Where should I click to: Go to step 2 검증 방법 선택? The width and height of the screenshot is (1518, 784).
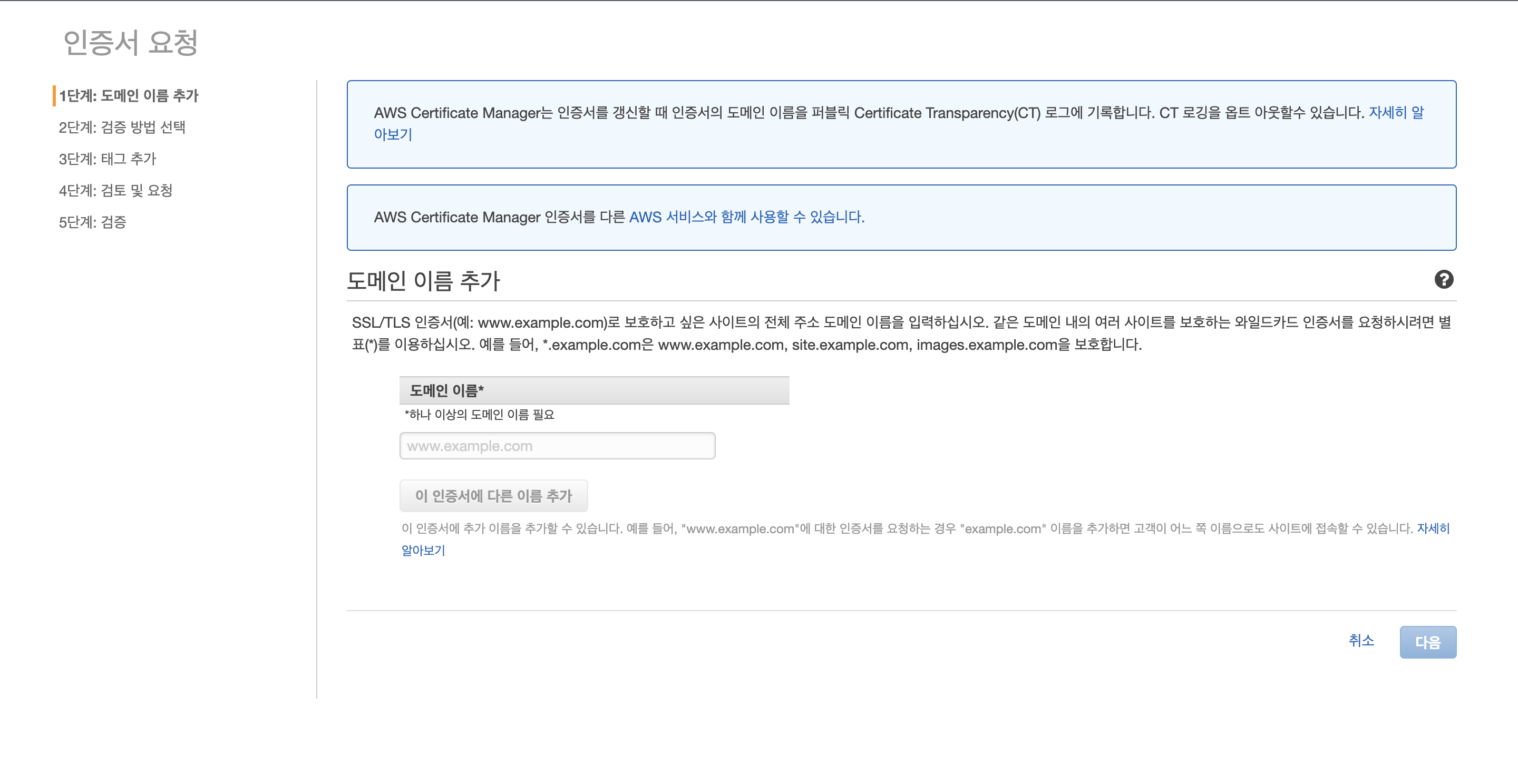click(x=122, y=127)
